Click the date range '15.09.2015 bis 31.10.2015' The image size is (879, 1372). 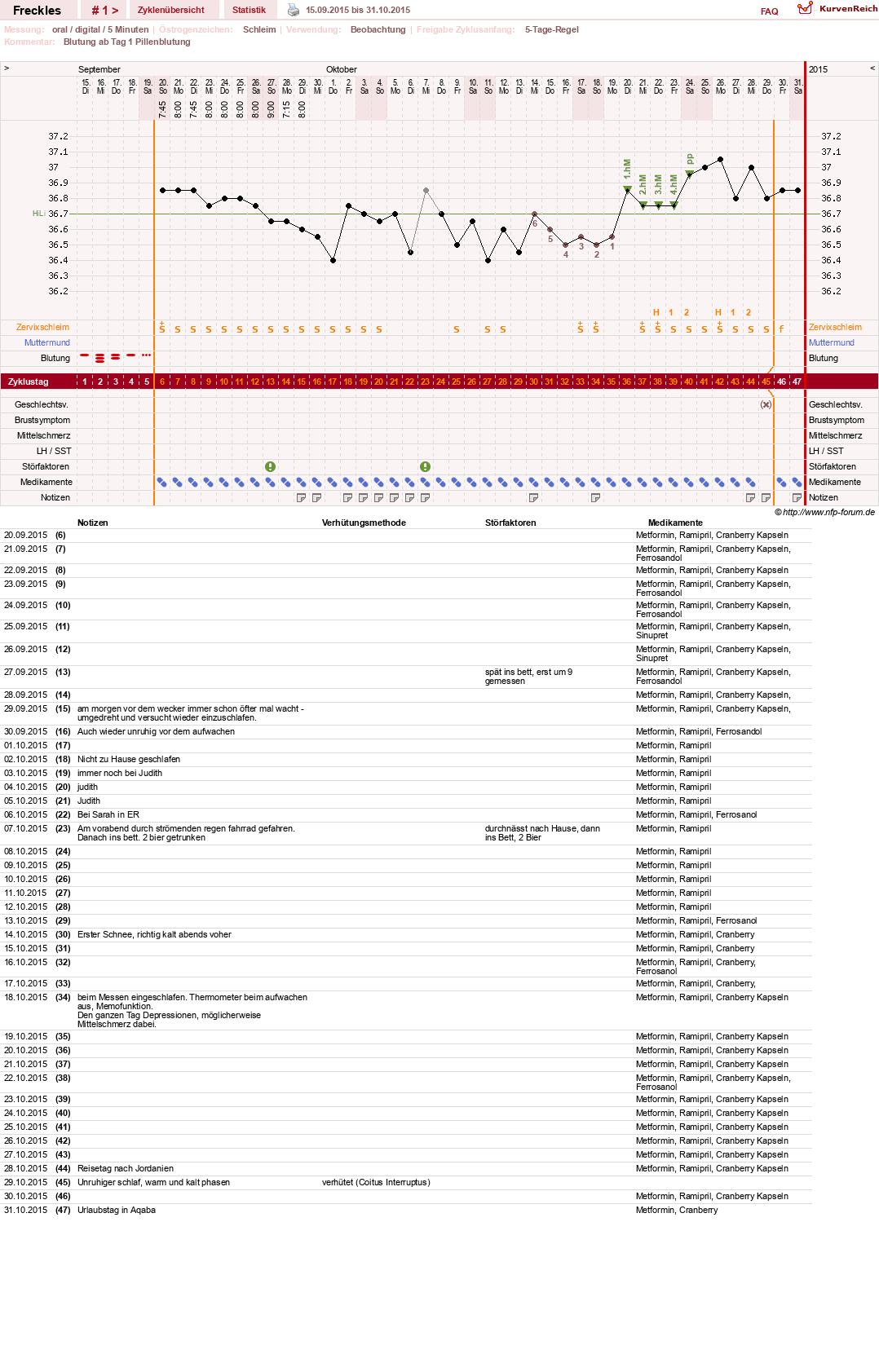tap(358, 10)
